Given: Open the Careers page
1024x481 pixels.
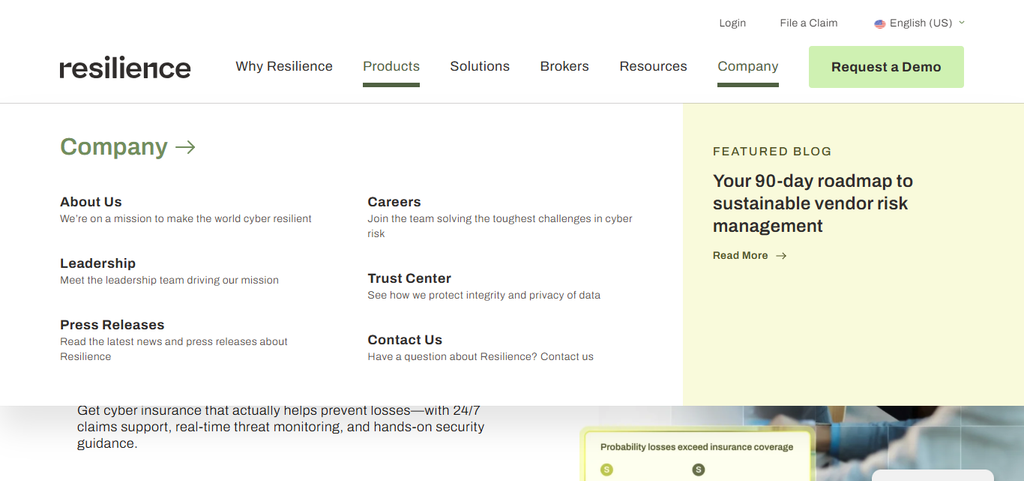Looking at the screenshot, I should [394, 202].
